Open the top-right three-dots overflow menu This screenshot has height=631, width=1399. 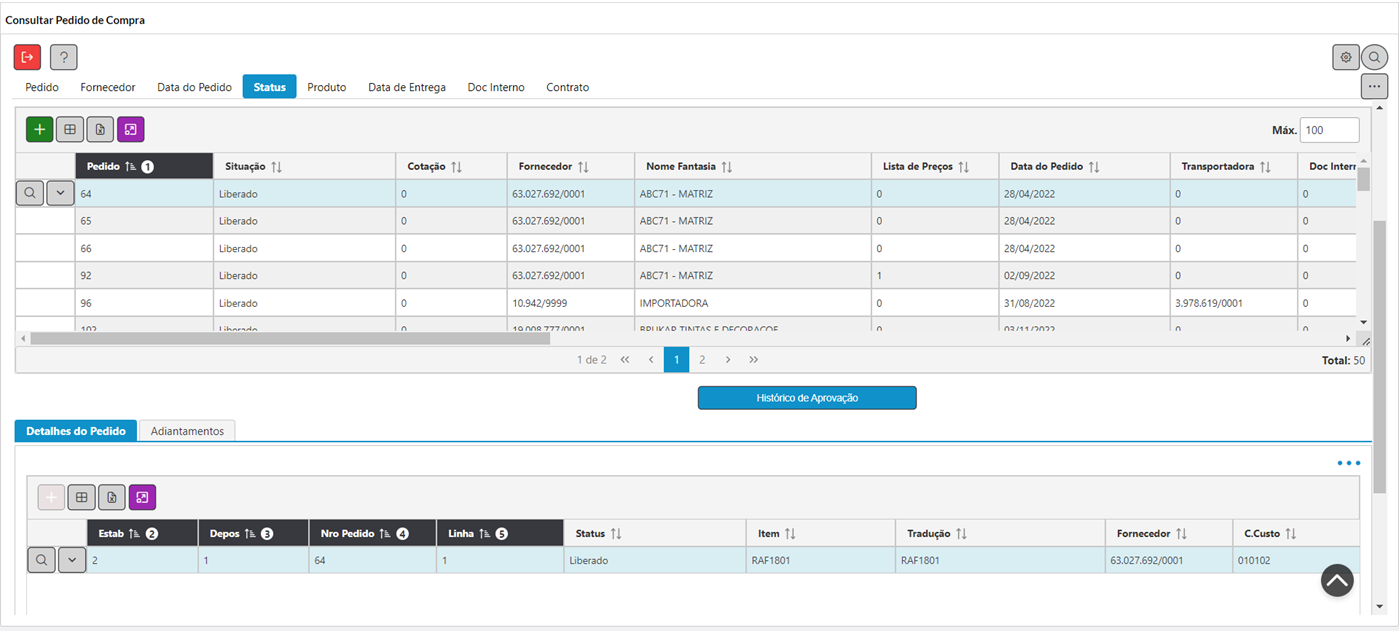pyautogui.click(x=1374, y=86)
